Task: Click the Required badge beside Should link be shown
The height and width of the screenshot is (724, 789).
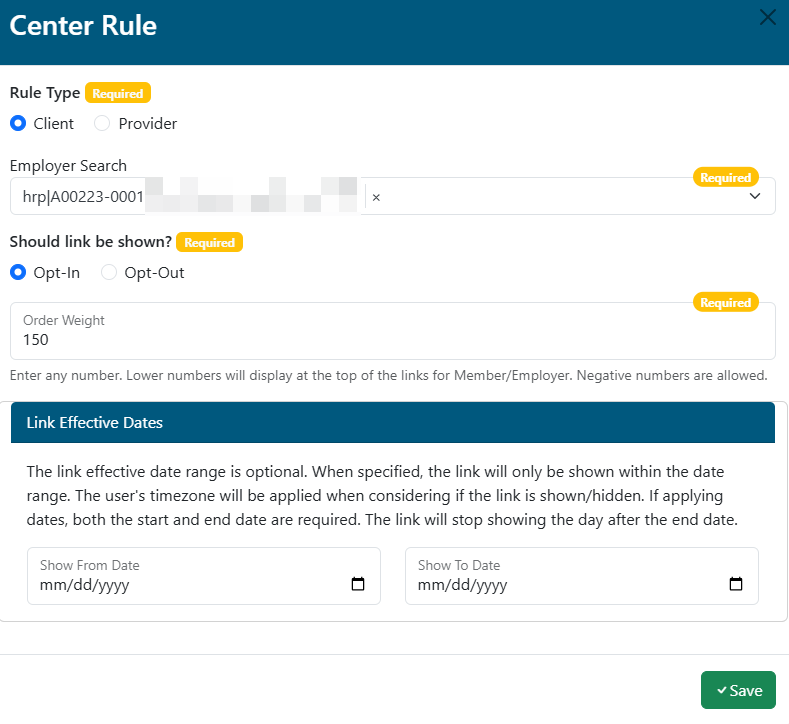Action: [209, 242]
